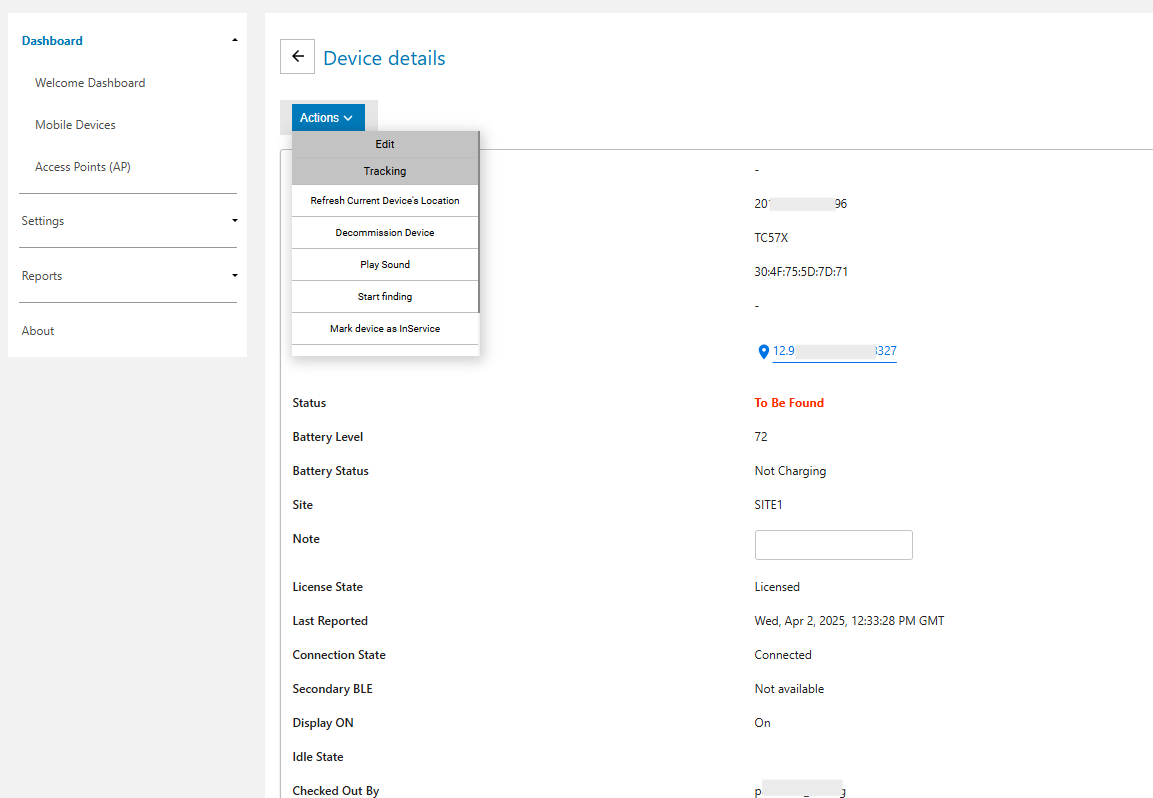1153x798 pixels.
Task: Choose Edit from the Actions menu
Action: (x=385, y=145)
